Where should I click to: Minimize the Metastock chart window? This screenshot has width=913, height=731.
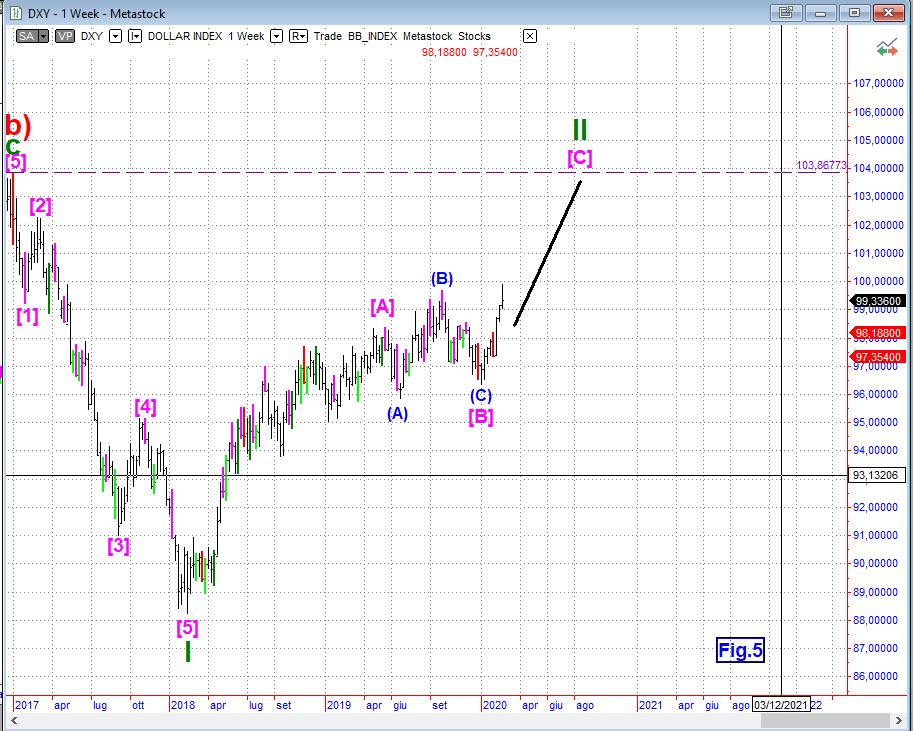click(820, 12)
